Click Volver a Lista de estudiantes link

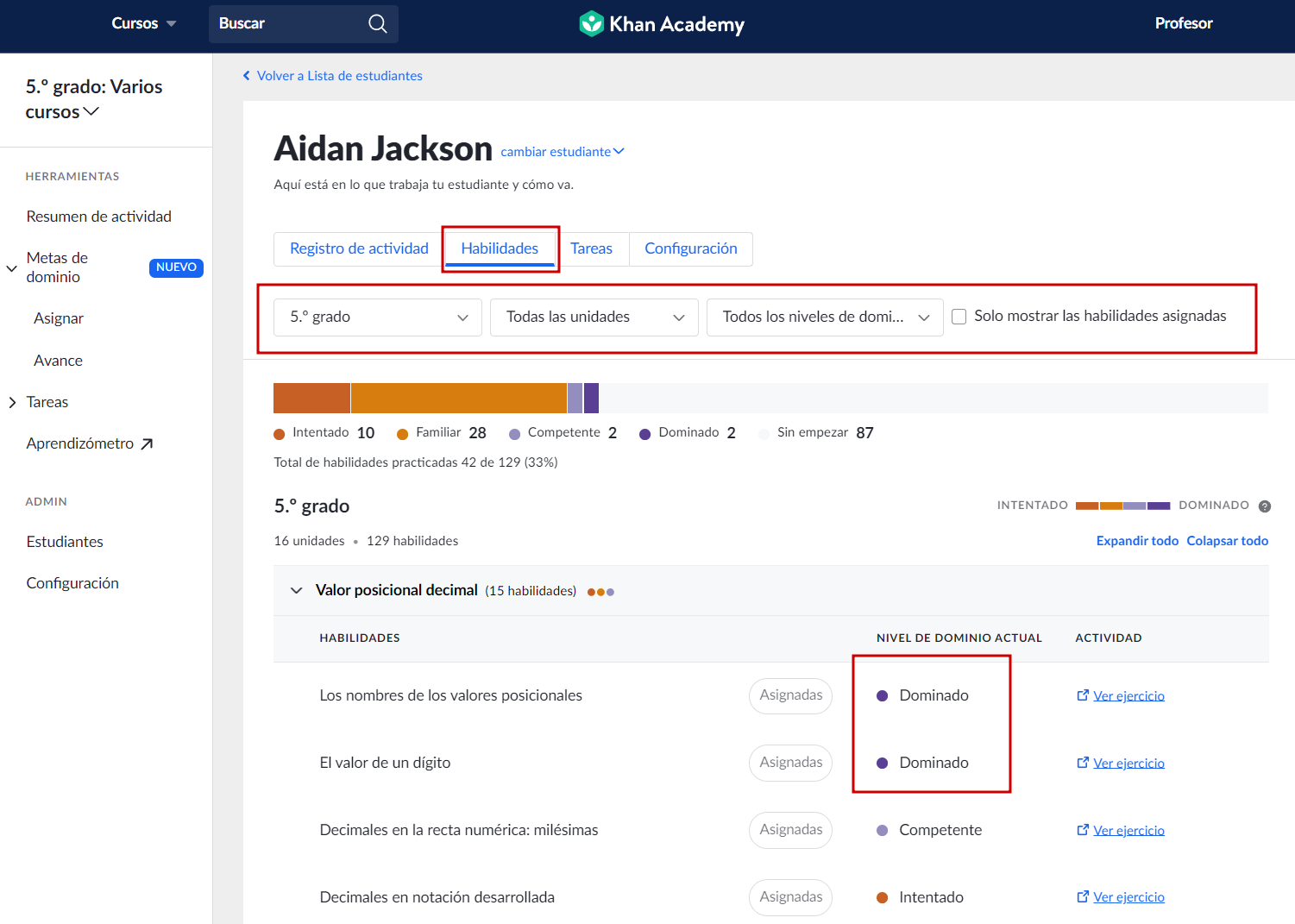[340, 76]
